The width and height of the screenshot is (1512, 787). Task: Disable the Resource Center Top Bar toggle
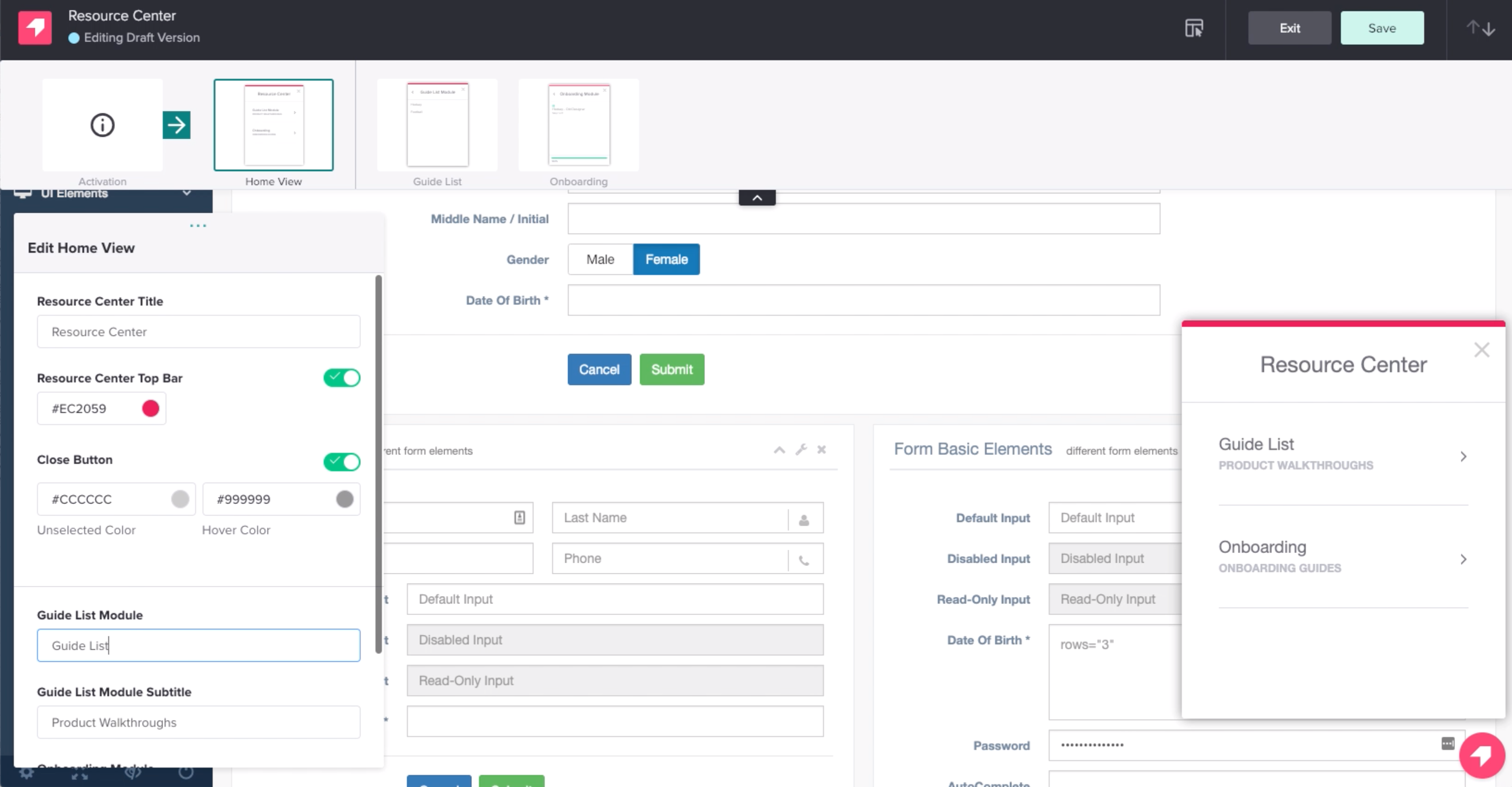(342, 377)
